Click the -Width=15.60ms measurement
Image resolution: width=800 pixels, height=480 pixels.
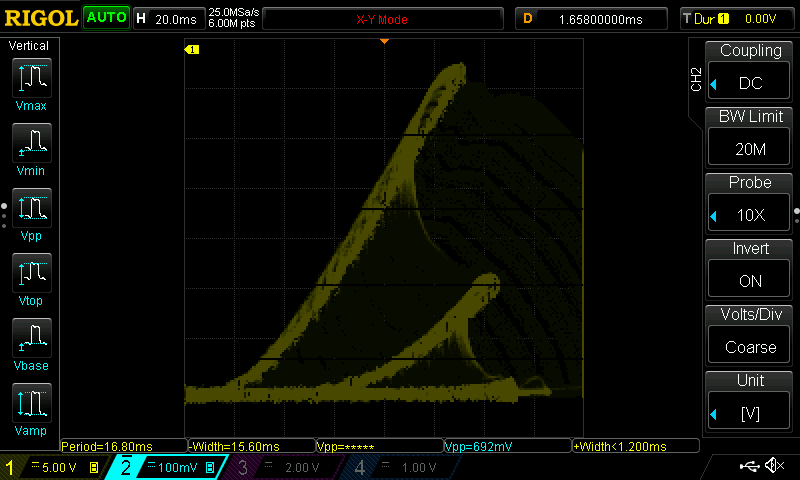252,446
